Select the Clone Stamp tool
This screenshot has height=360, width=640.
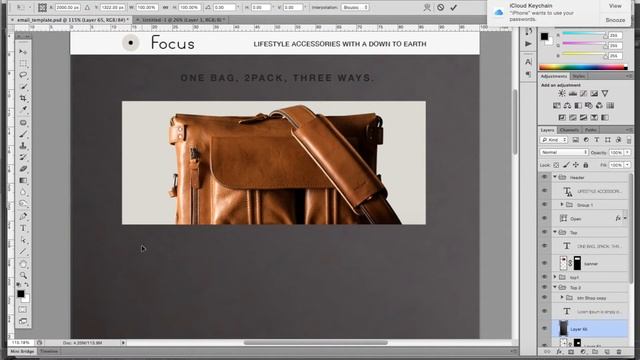pos(23,146)
